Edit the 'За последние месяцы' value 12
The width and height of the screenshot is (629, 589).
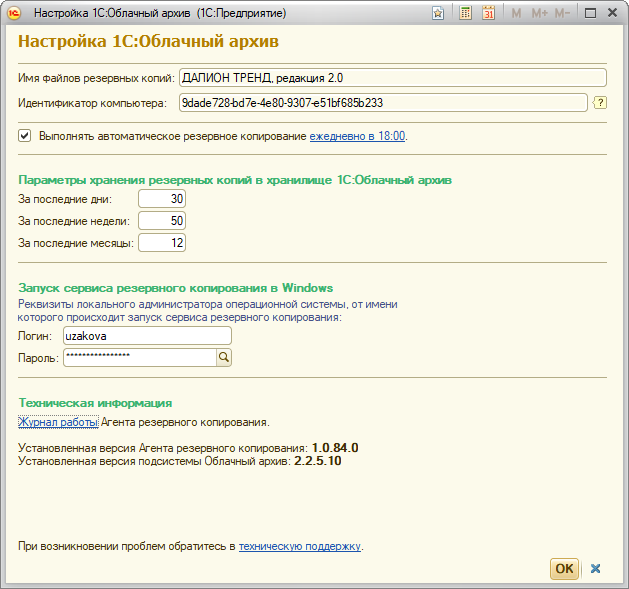pos(162,243)
